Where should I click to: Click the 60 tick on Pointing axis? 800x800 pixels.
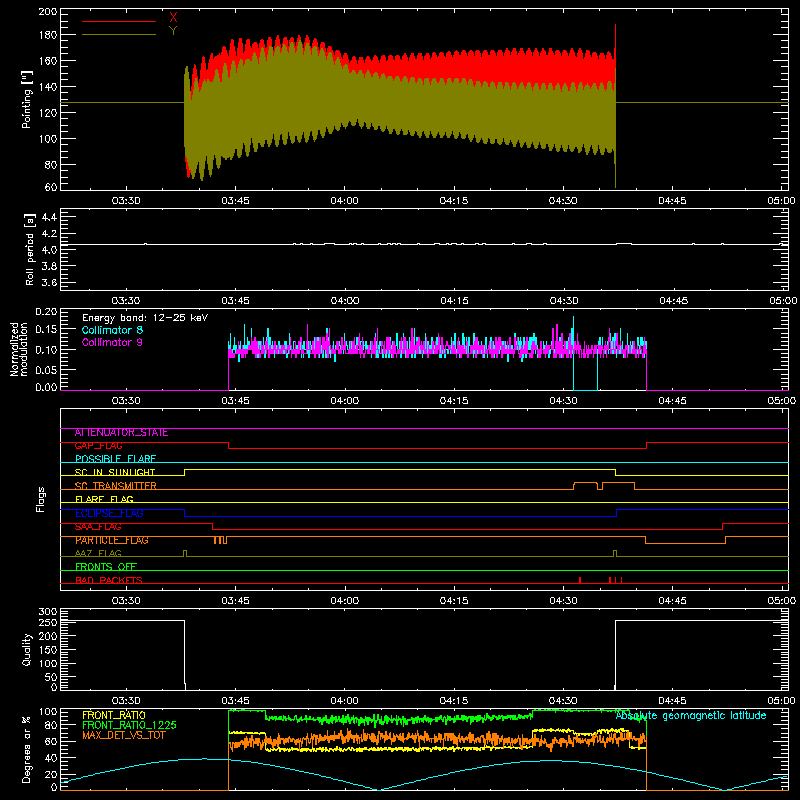point(51,187)
